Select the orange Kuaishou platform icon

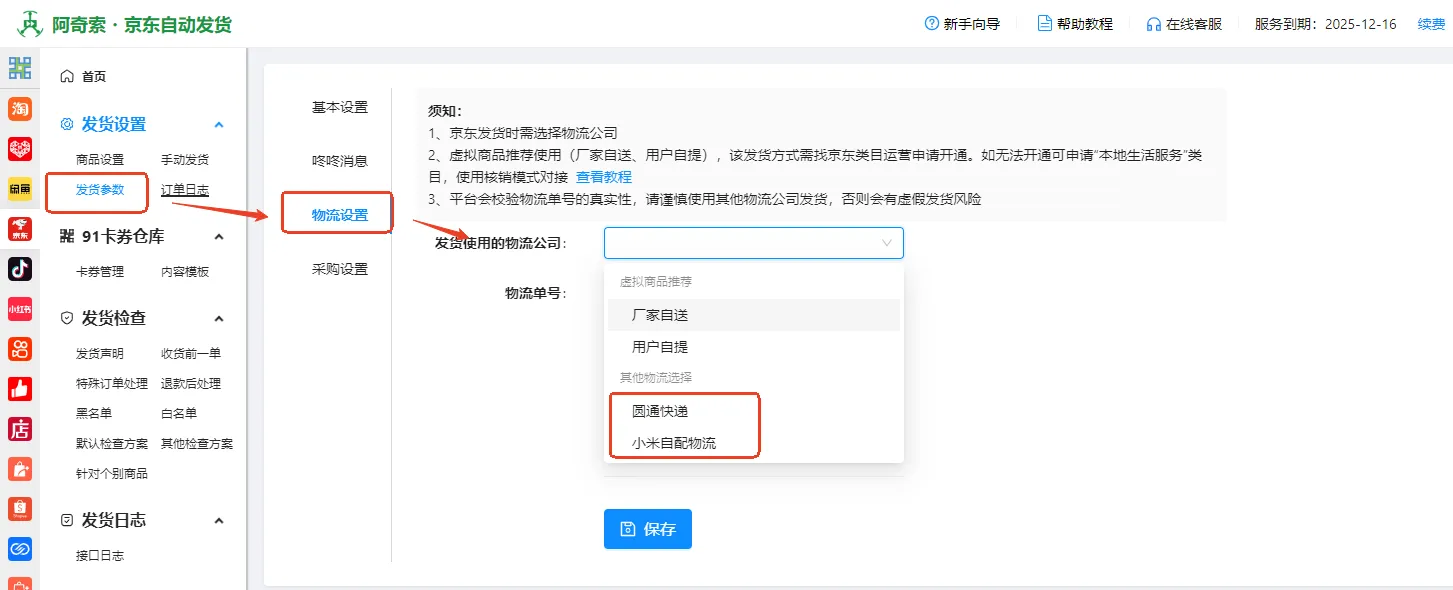click(20, 349)
